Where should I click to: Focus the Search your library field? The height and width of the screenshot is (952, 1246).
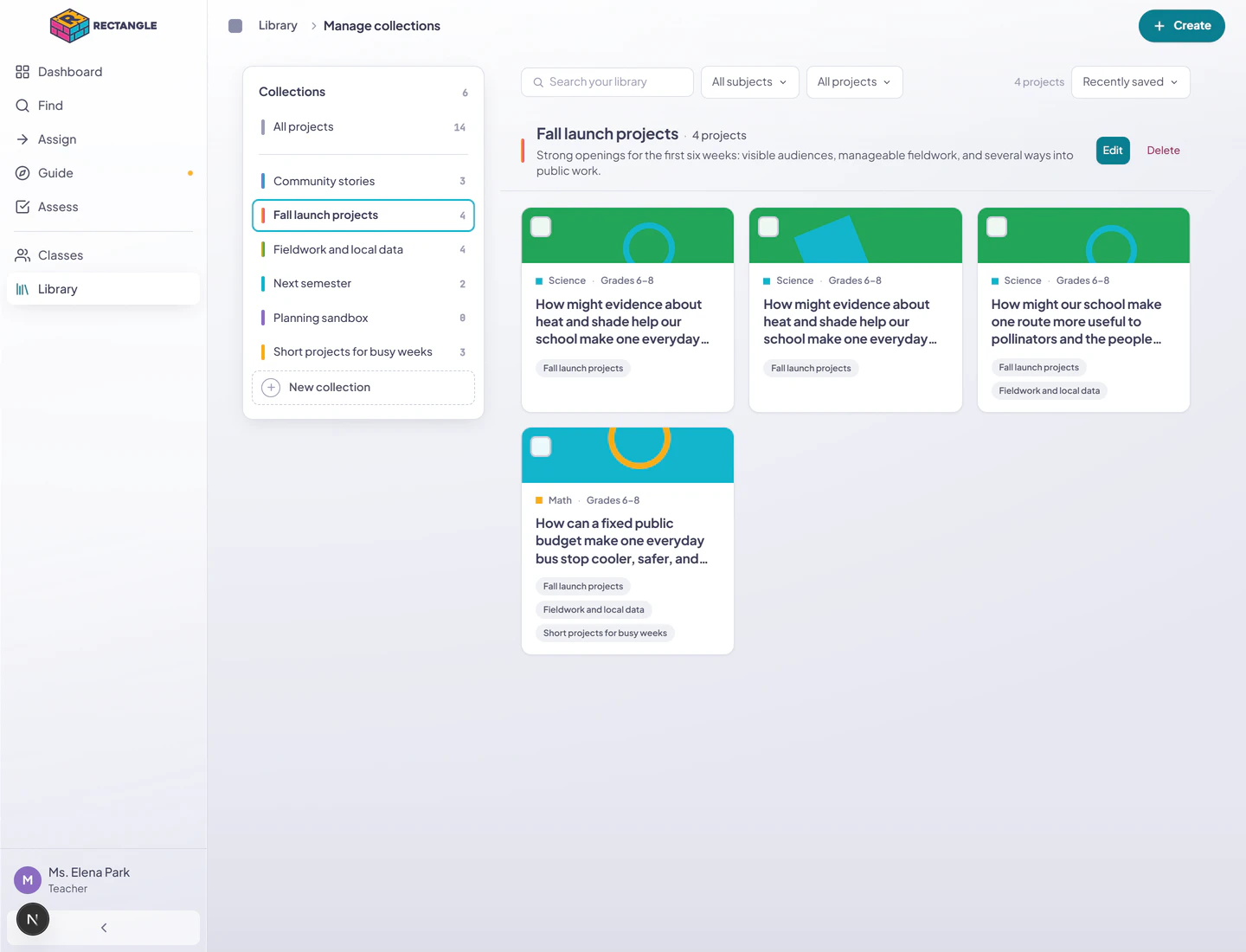pyautogui.click(x=607, y=82)
